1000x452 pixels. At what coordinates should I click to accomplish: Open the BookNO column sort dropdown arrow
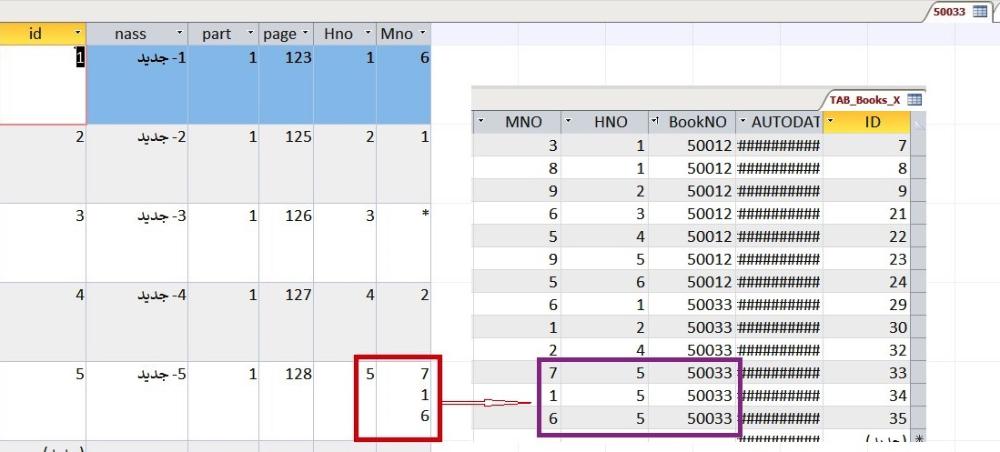tap(656, 122)
